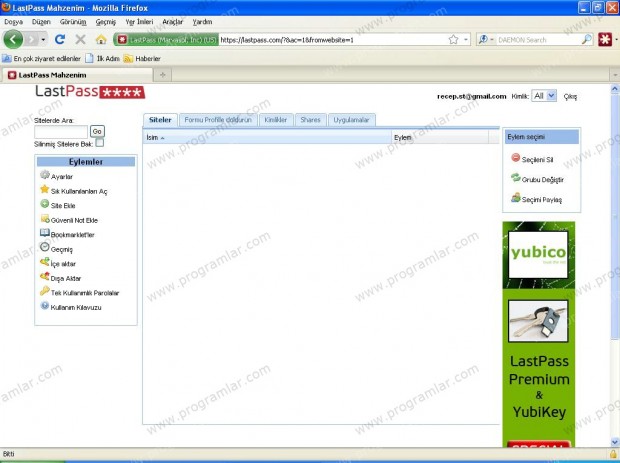
Task: Click the LastPass asterisk toolbar icon
Action: (605, 39)
